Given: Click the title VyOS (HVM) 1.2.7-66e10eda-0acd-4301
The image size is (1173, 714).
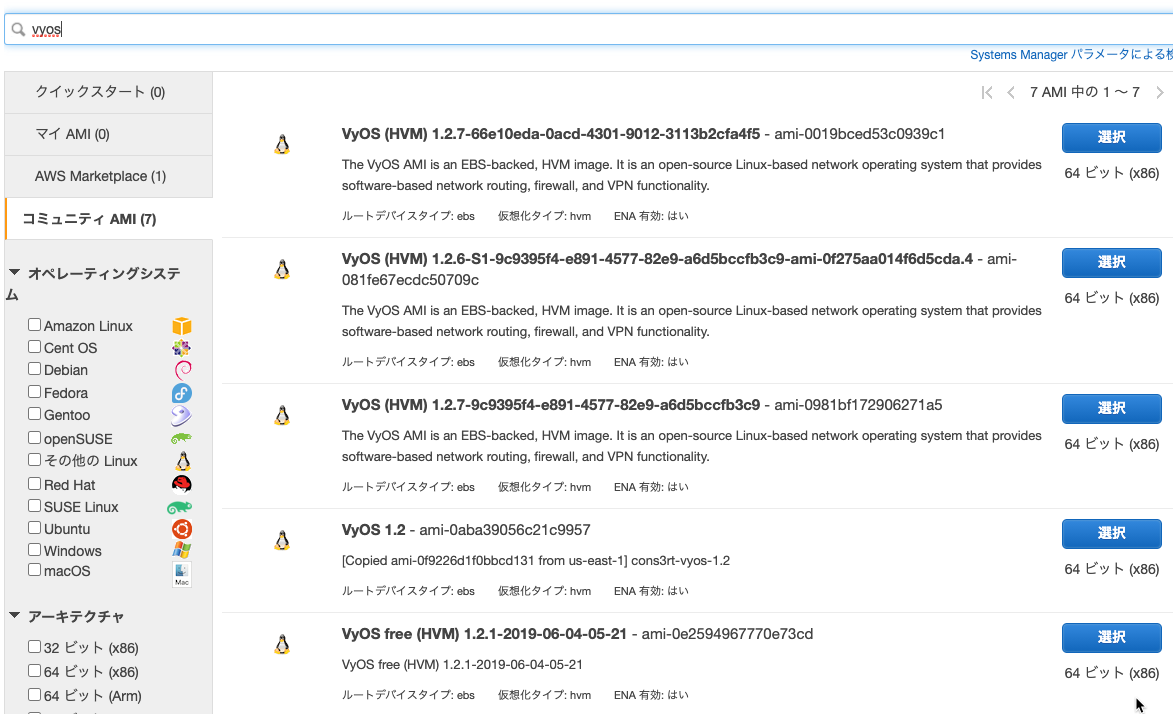Looking at the screenshot, I should click(x=551, y=134).
